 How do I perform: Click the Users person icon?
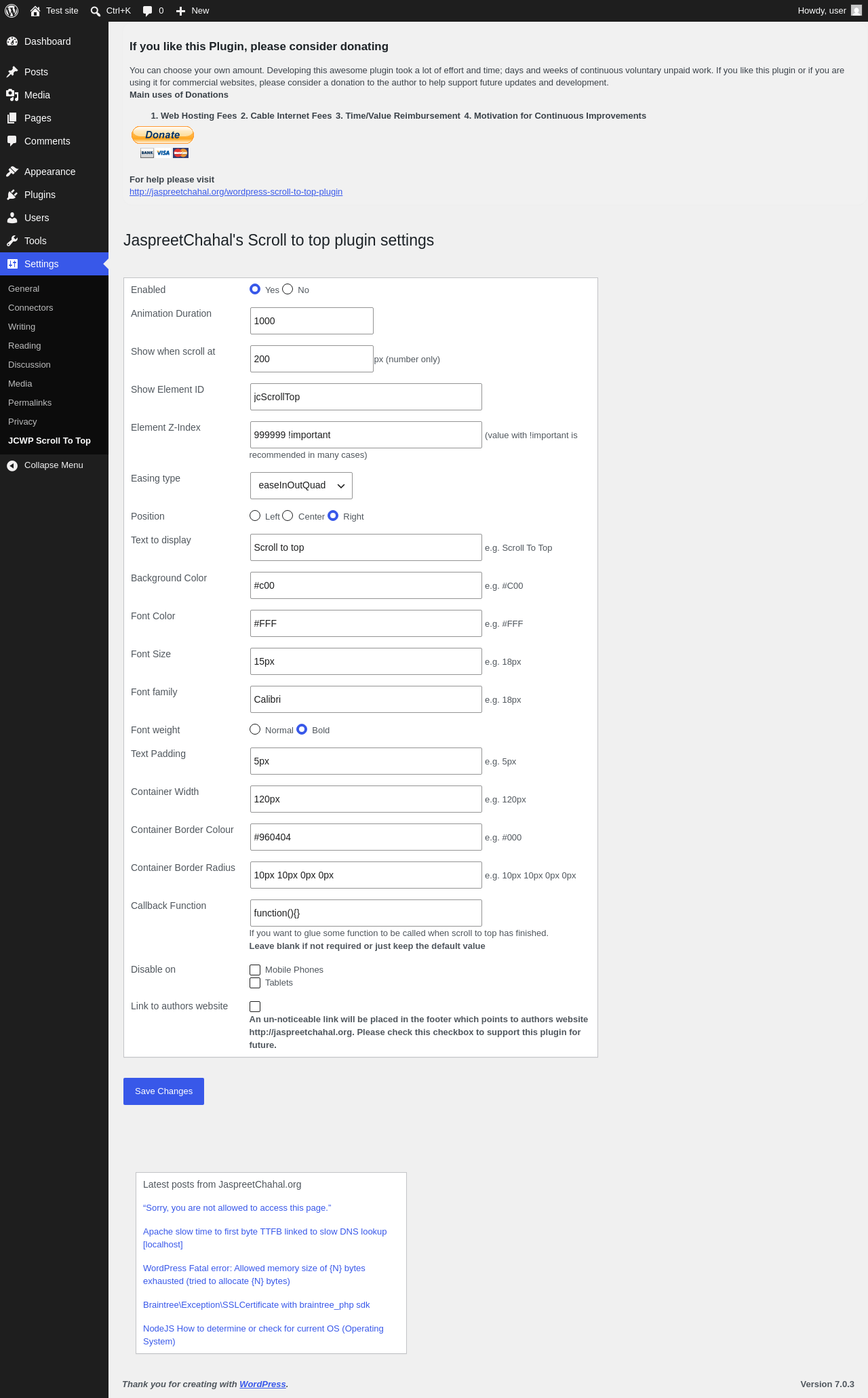pyautogui.click(x=12, y=218)
